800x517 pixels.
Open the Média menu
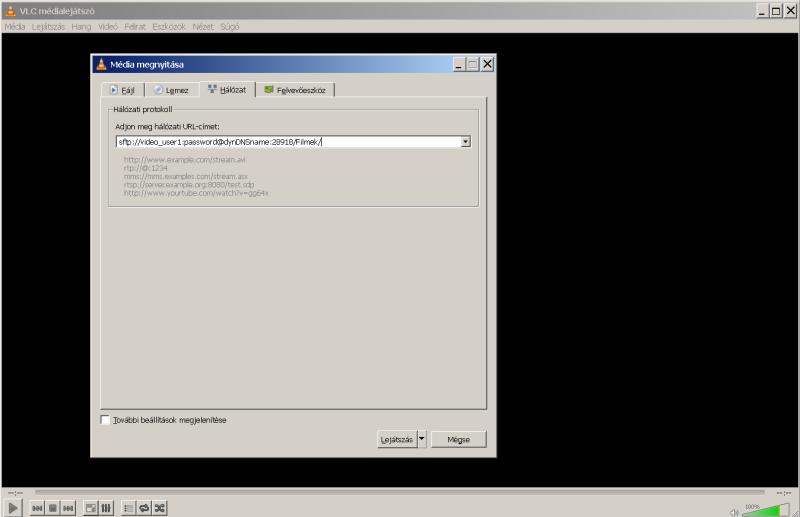pos(15,27)
